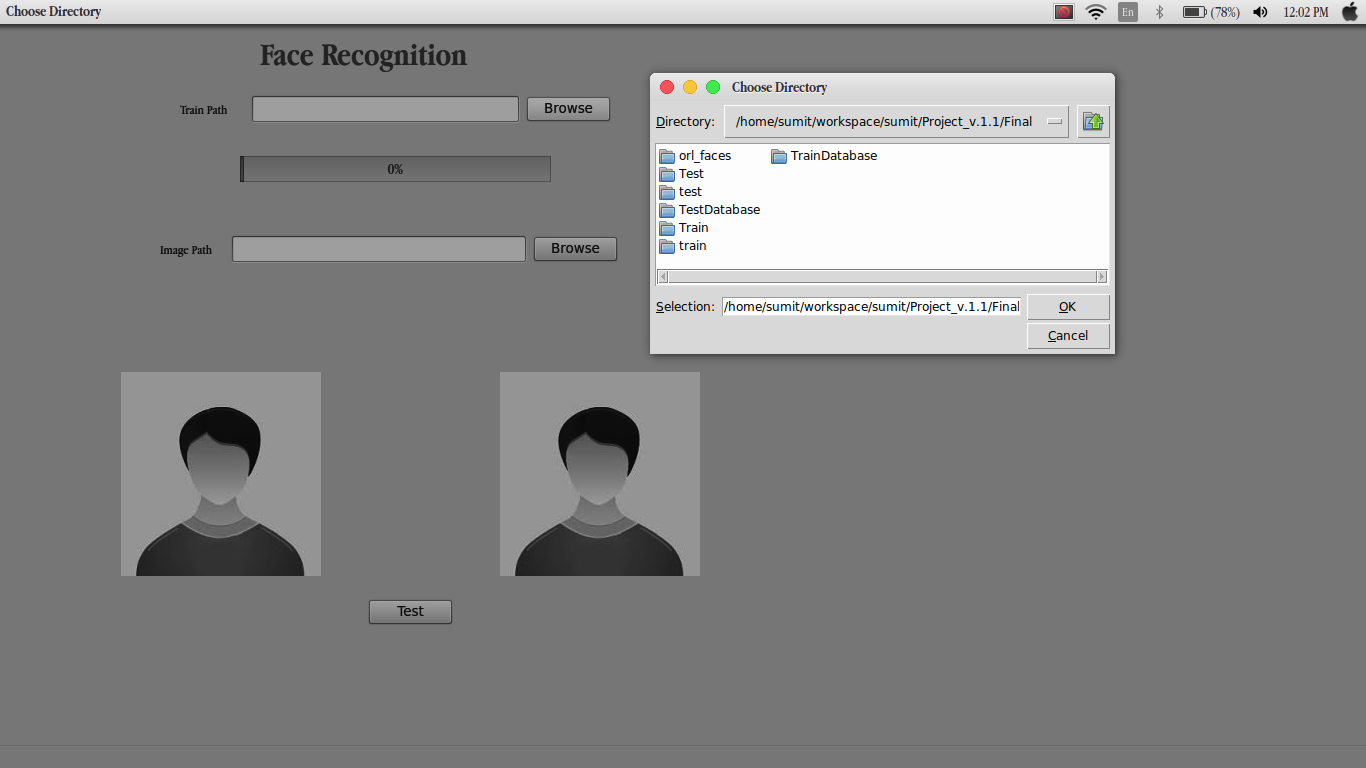The height and width of the screenshot is (768, 1366).
Task: Open the Directory path dropdown
Action: click(896, 122)
